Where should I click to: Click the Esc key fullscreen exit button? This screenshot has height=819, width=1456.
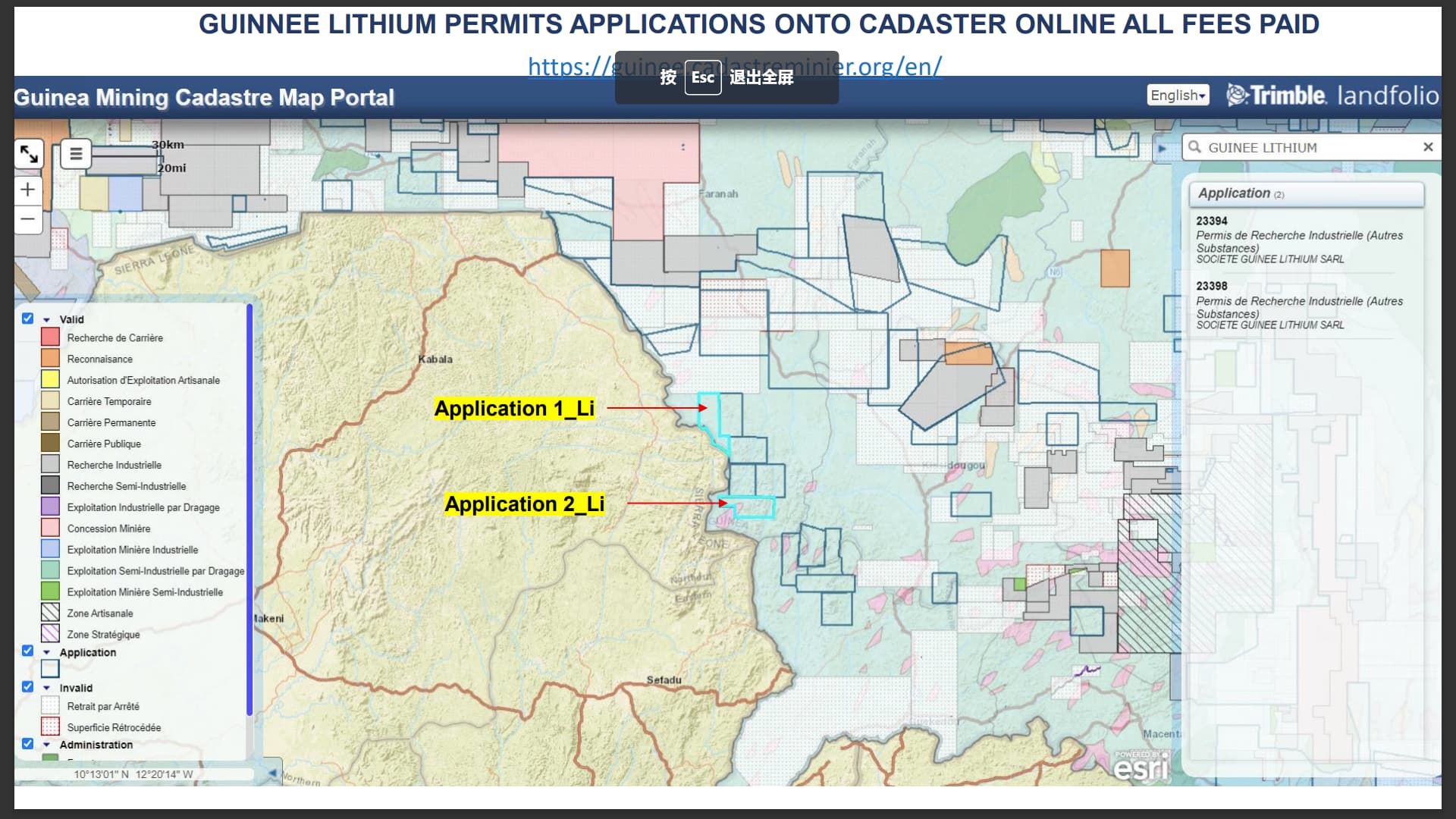click(702, 77)
